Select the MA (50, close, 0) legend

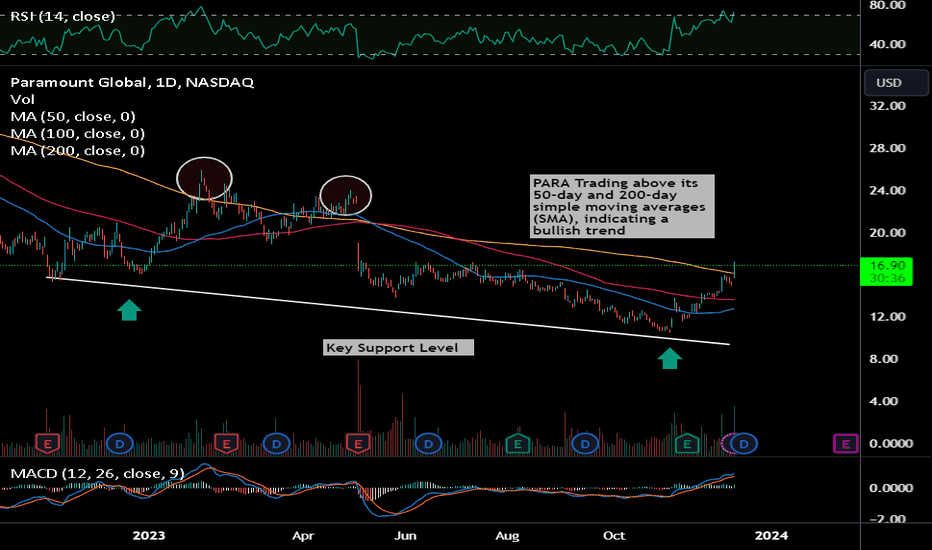73,117
